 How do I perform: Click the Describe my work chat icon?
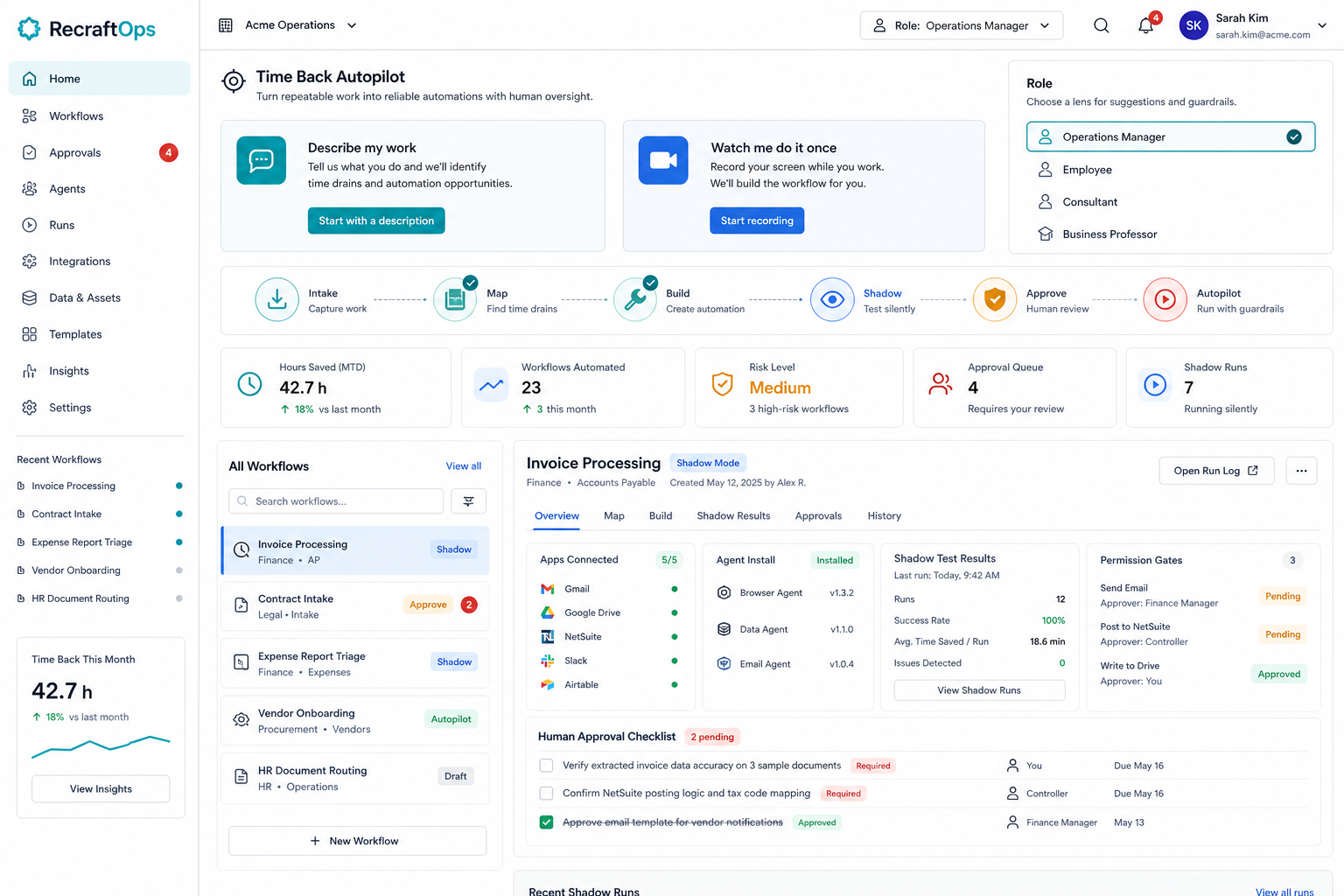pos(262,160)
